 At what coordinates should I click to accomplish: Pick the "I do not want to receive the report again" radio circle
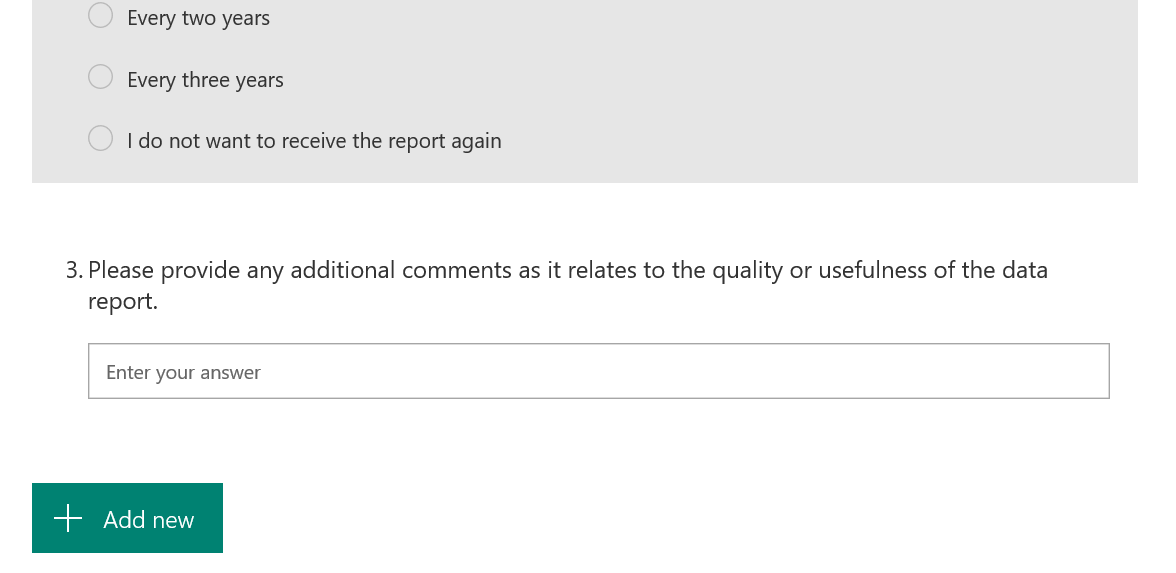(101, 139)
